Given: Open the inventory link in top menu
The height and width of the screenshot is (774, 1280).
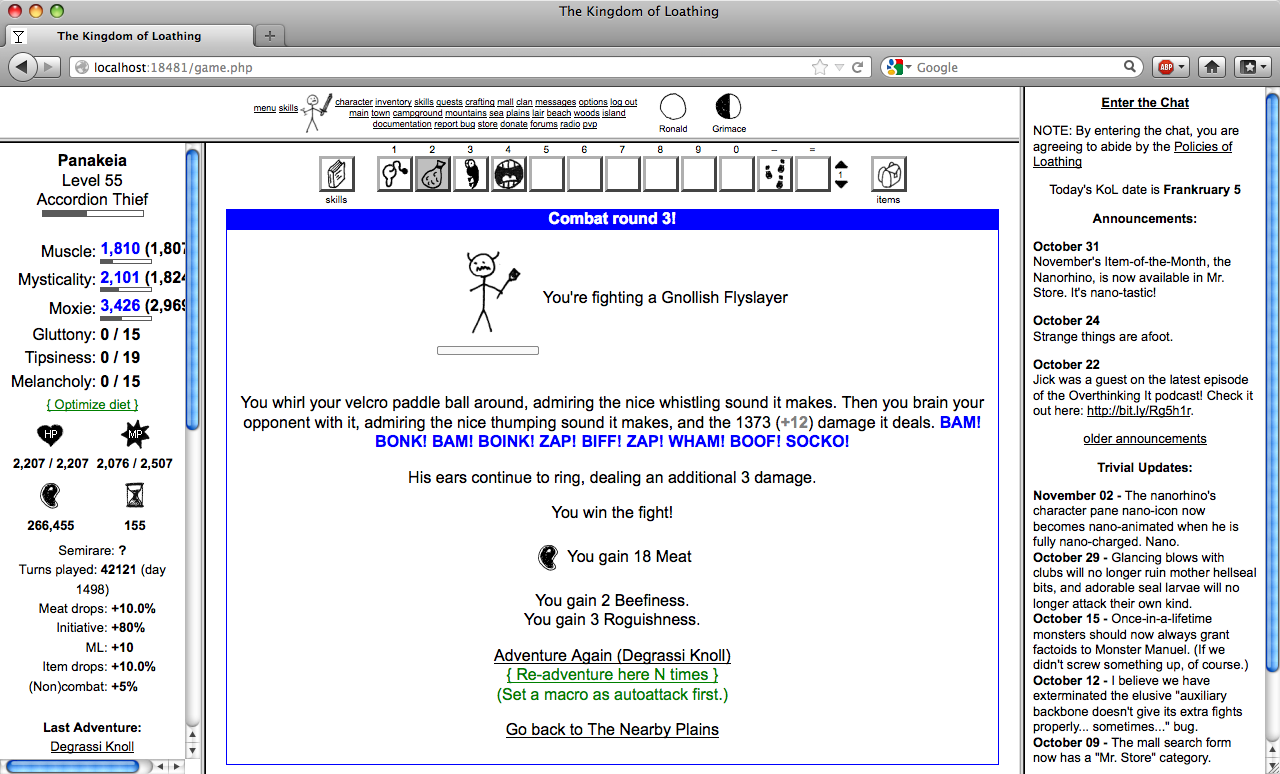Looking at the screenshot, I should click(x=393, y=102).
